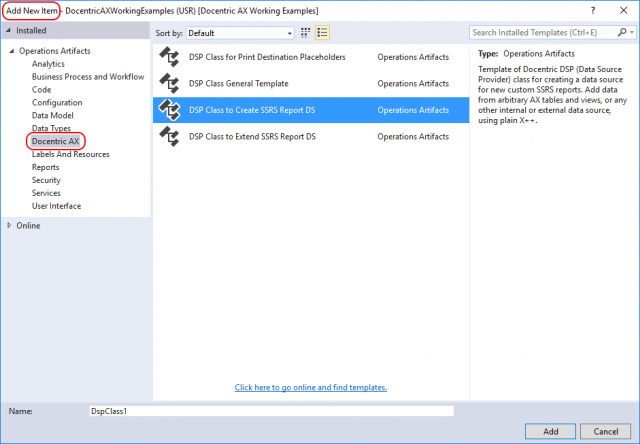Image resolution: width=640 pixels, height=444 pixels.
Task: Click Operations Artifacts in Extend SSRS Report row
Action: click(x=413, y=137)
